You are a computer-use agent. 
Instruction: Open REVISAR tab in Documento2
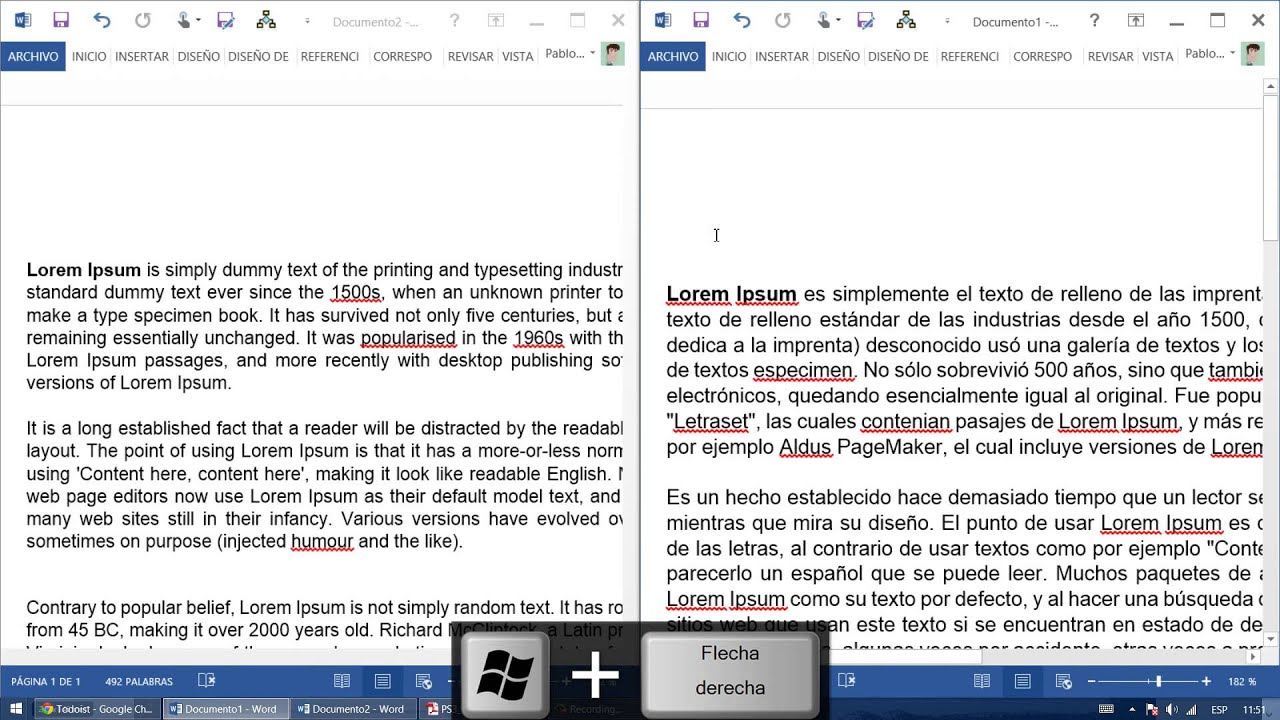(x=470, y=56)
